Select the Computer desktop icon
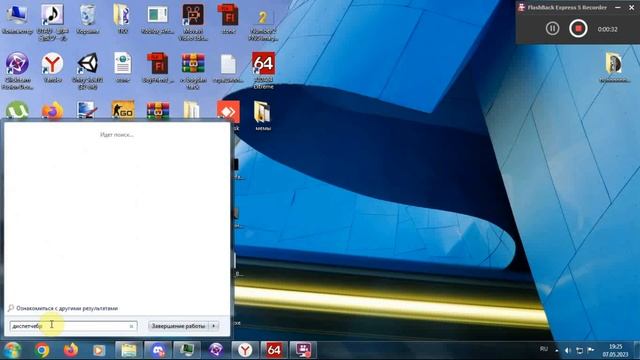The height and width of the screenshot is (360, 640). tap(17, 19)
